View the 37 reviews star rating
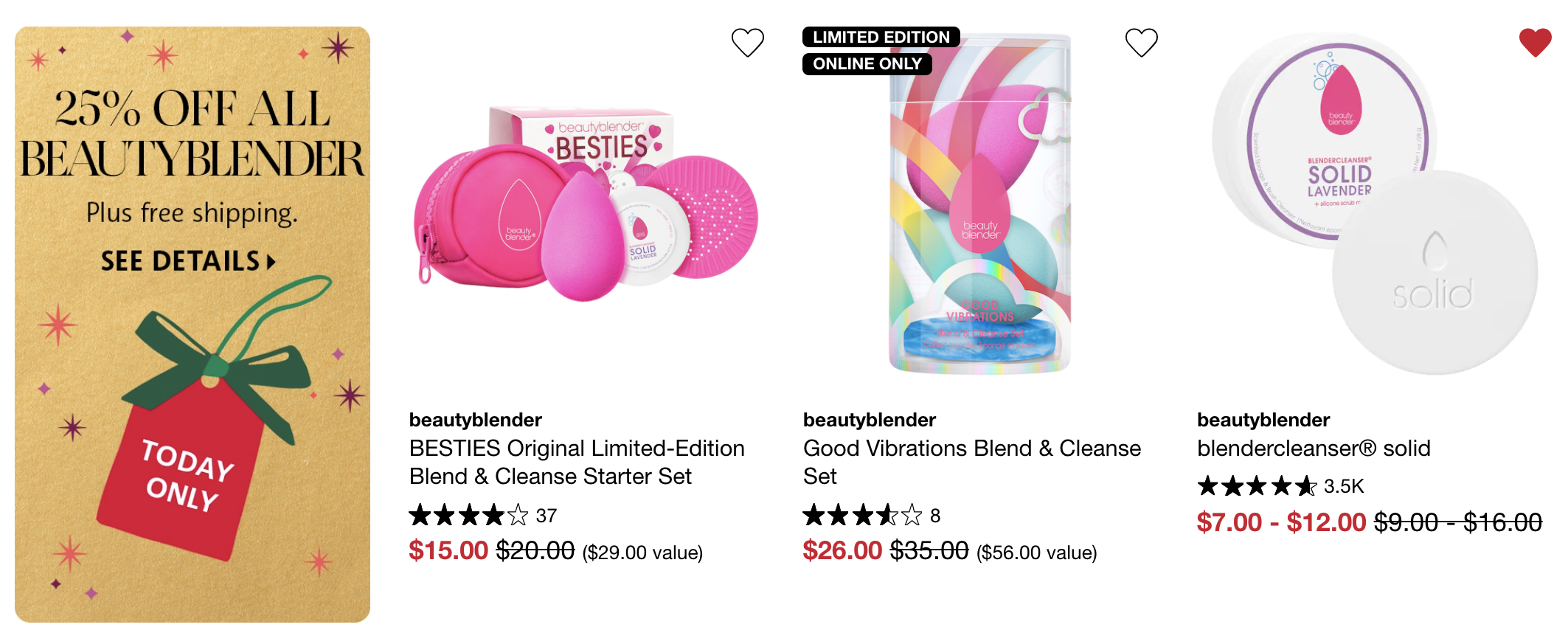The width and height of the screenshot is (1568, 630). click(483, 516)
